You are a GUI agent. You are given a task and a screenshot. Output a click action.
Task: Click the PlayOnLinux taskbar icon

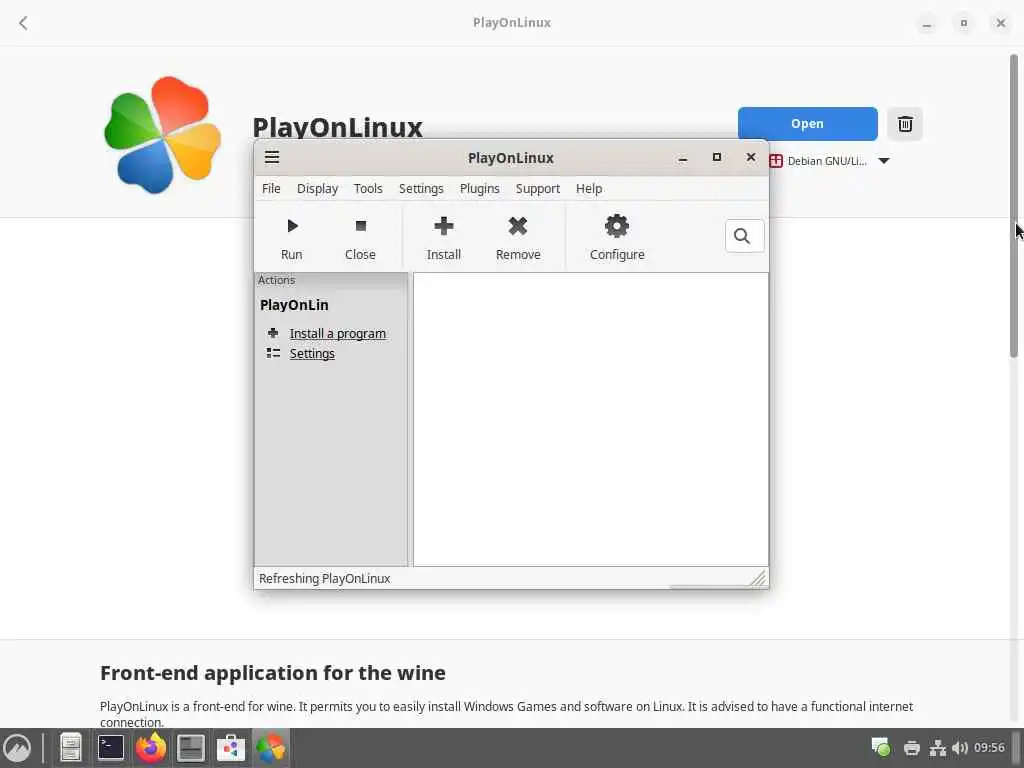[x=270, y=748]
